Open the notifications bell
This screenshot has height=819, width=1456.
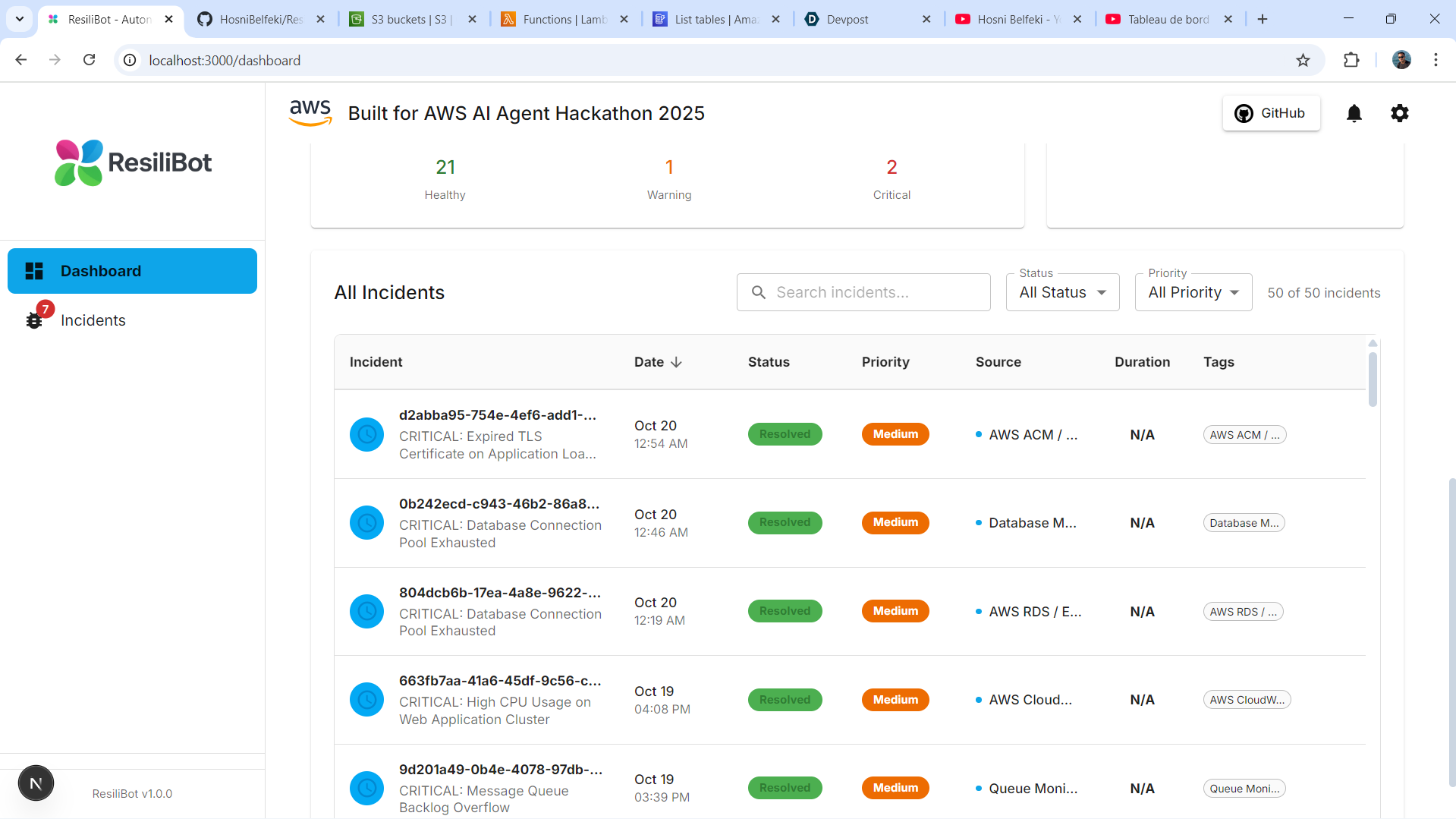pos(1354,113)
